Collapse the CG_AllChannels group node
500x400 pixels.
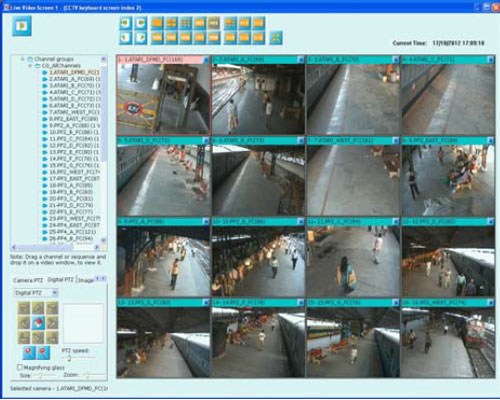(x=30, y=66)
